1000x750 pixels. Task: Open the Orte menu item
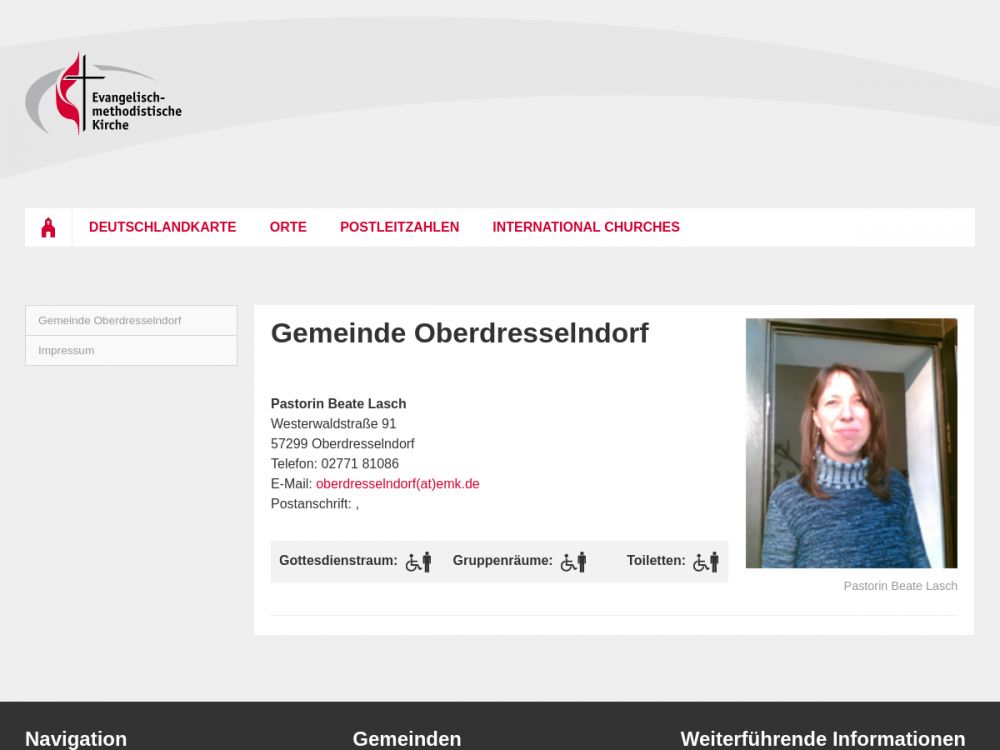[288, 227]
